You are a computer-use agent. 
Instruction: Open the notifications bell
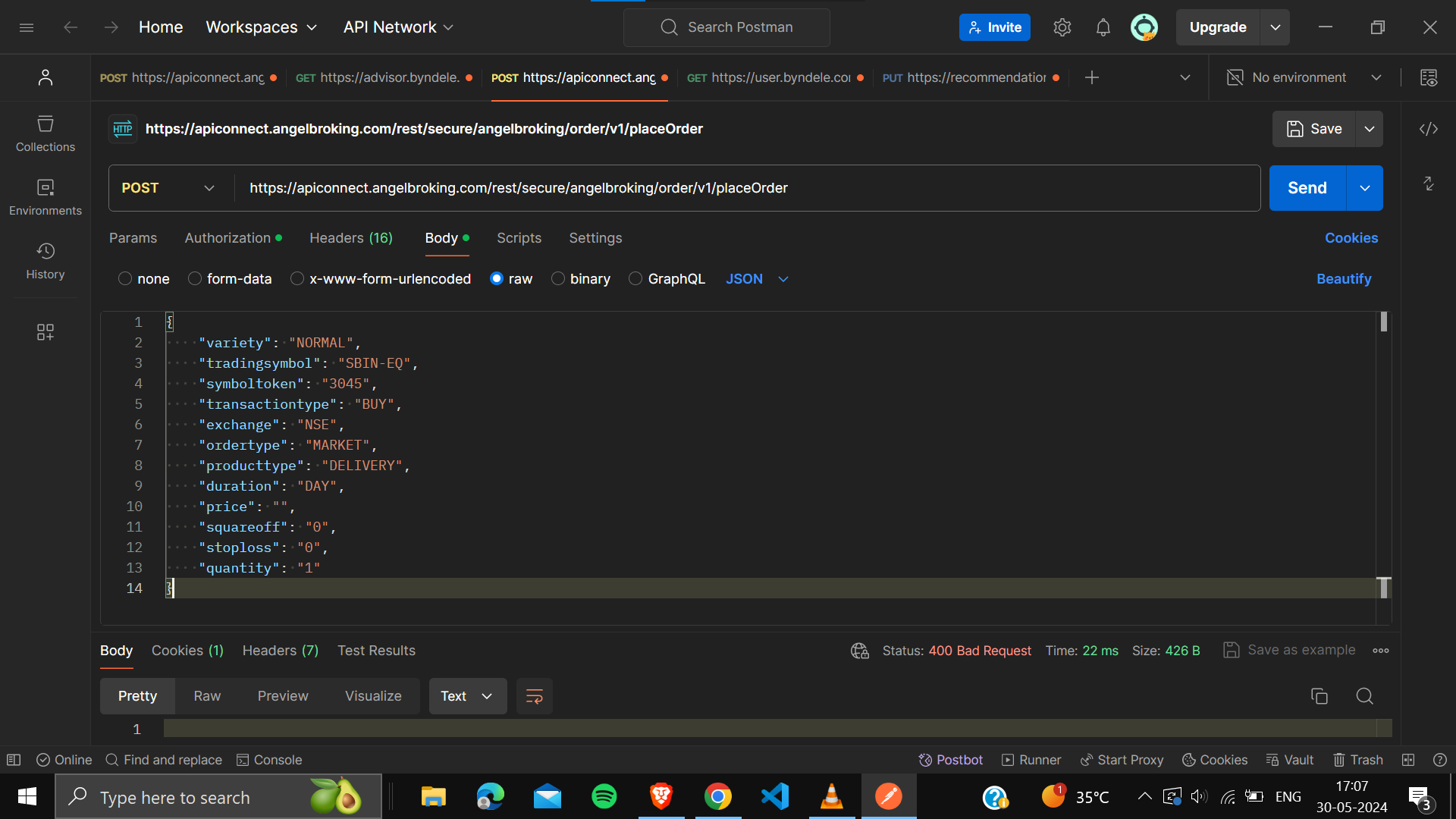1103,27
